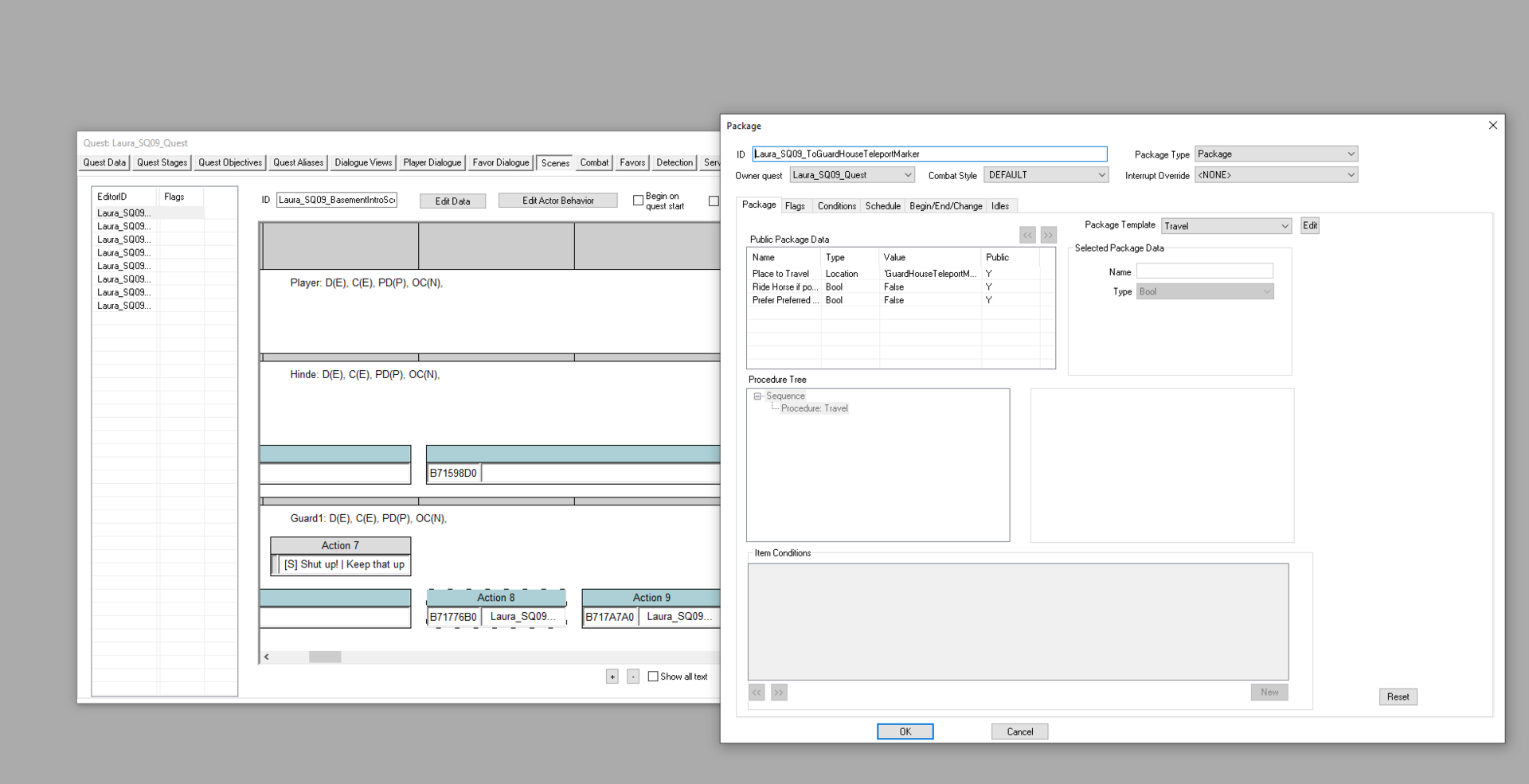This screenshot has height=784, width=1529.
Task: Click the Cancel button in Package dialog
Action: (1019, 731)
